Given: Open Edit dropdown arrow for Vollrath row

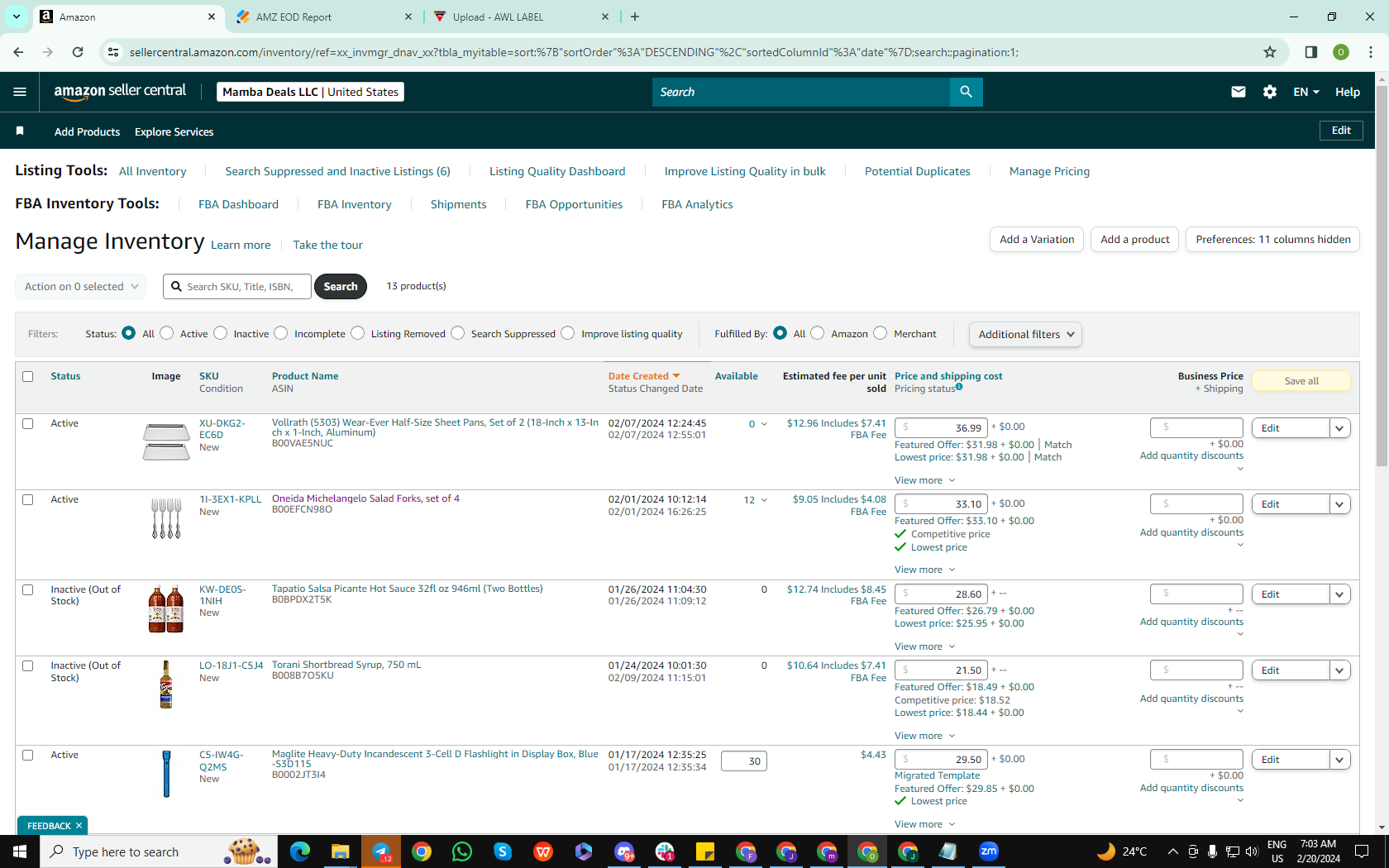Looking at the screenshot, I should pyautogui.click(x=1339, y=428).
